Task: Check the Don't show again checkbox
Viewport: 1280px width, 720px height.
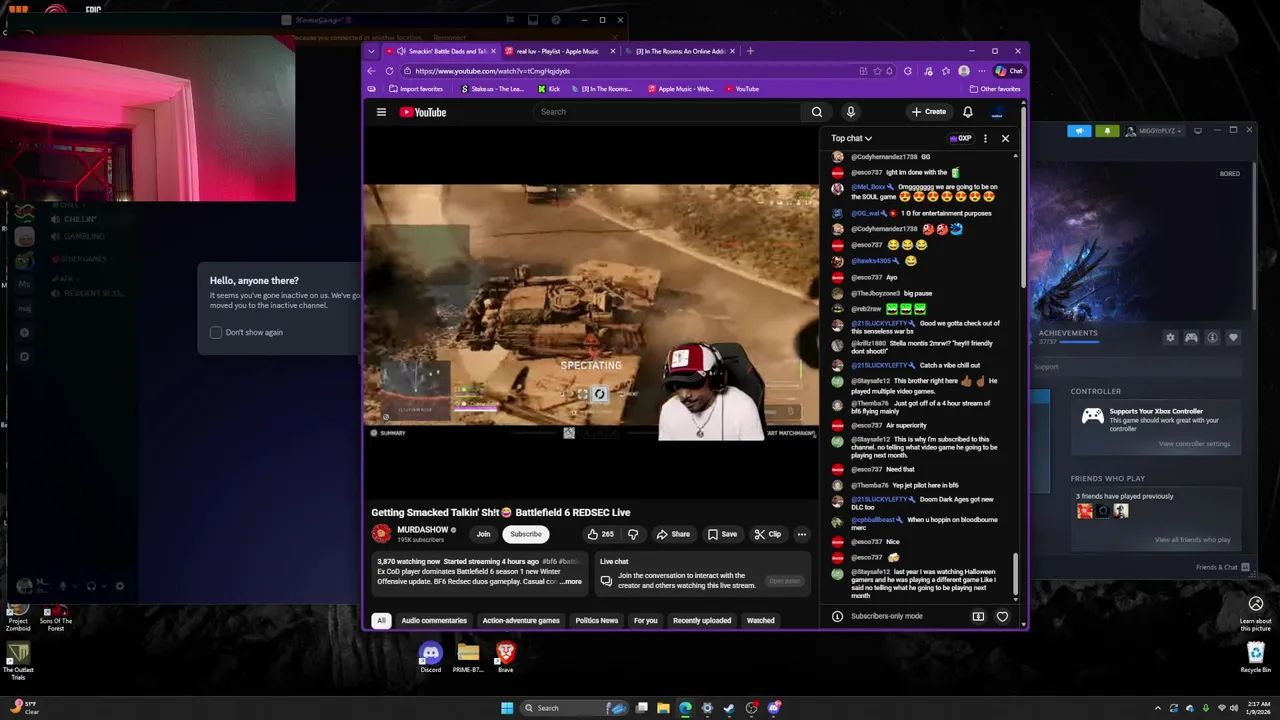Action: tap(216, 332)
